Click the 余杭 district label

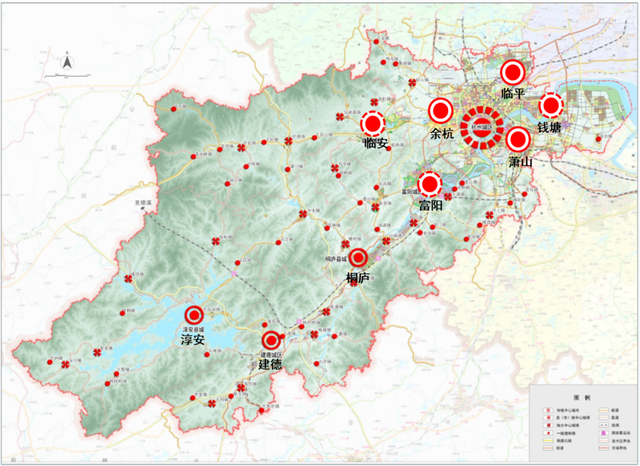click(442, 133)
